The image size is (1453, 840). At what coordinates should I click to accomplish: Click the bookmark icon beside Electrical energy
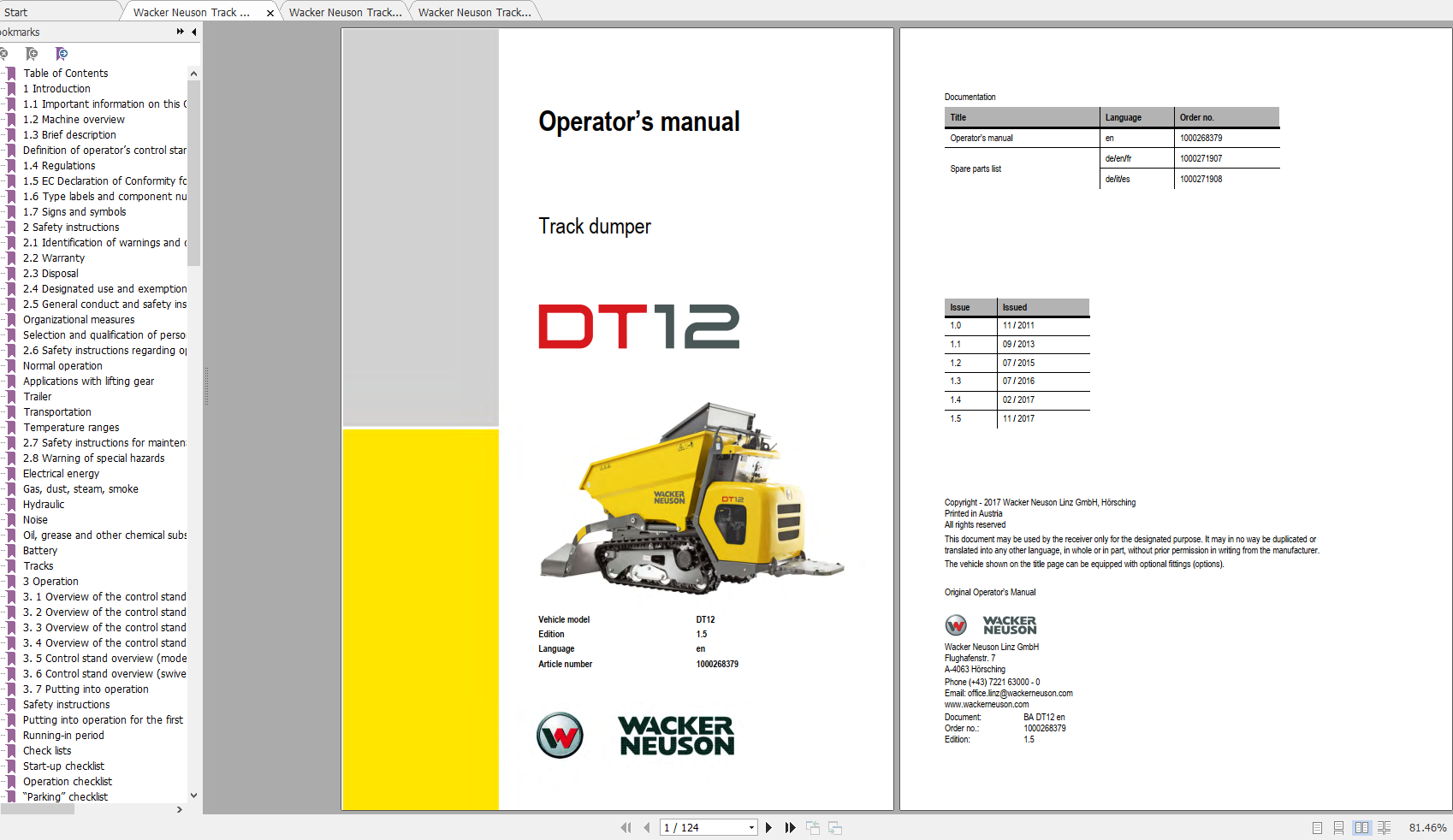(12, 474)
